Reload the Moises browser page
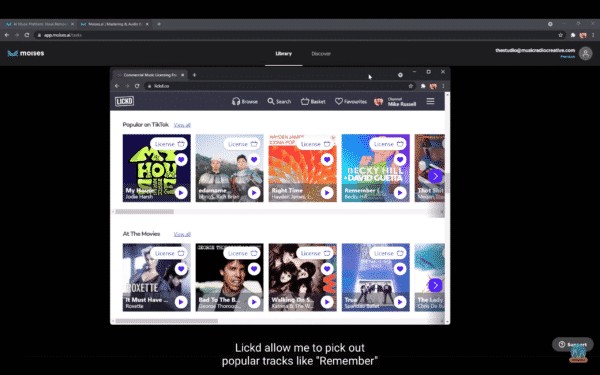 click(x=27, y=35)
